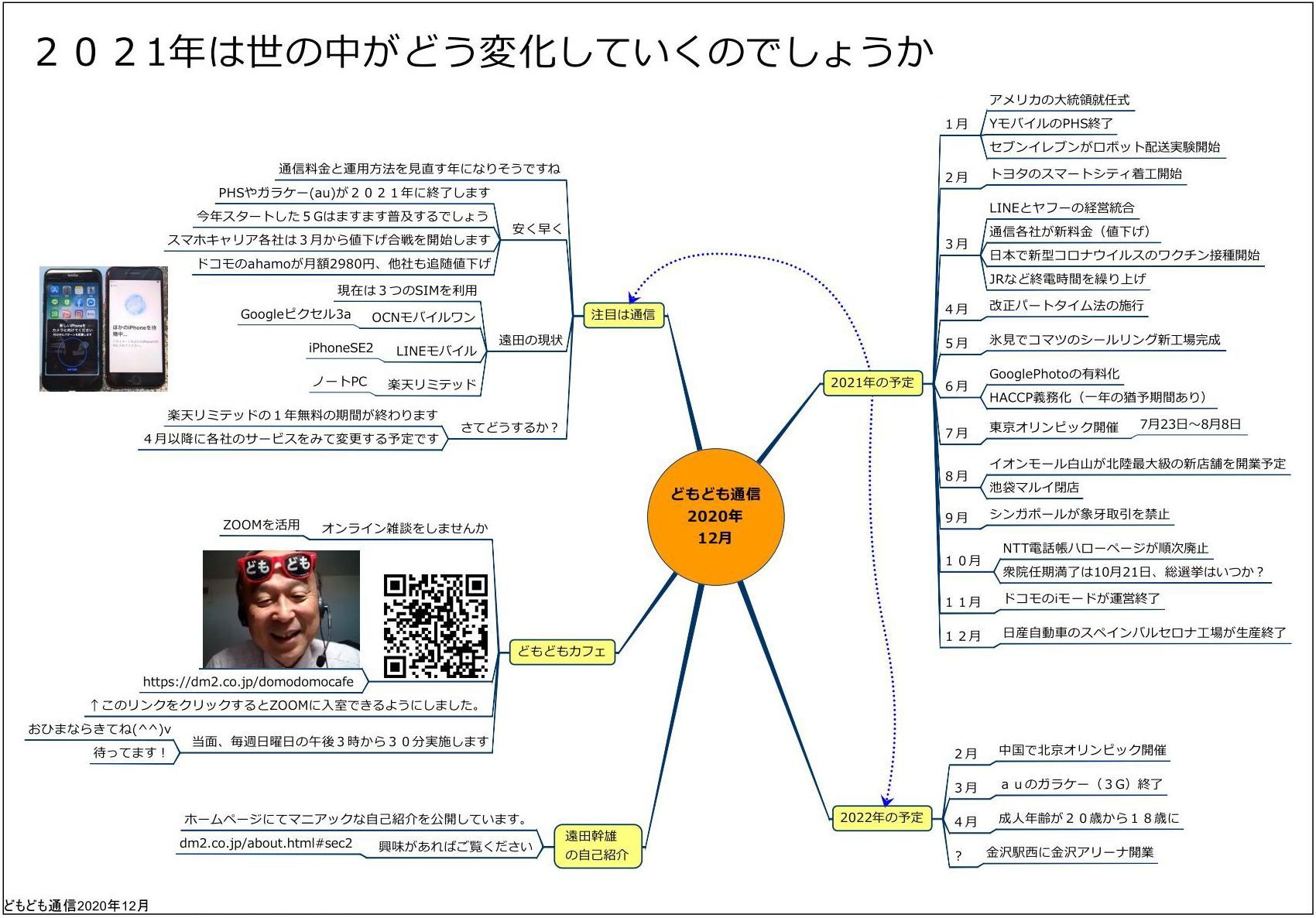This screenshot has width=1316, height=918.
Task: Click text LINEとヤフーの経営統合
Action: pyautogui.click(x=1061, y=207)
